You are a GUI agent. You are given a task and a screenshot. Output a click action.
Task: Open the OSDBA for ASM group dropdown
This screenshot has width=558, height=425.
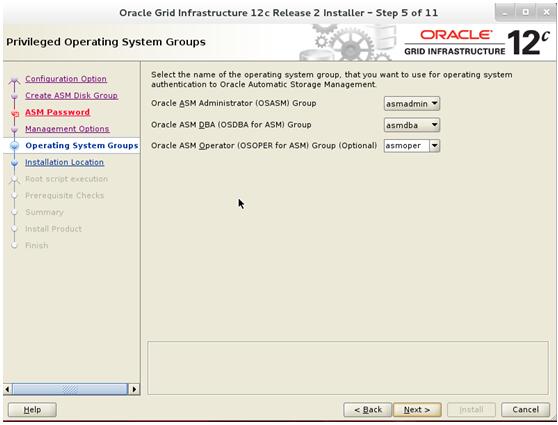pos(412,125)
